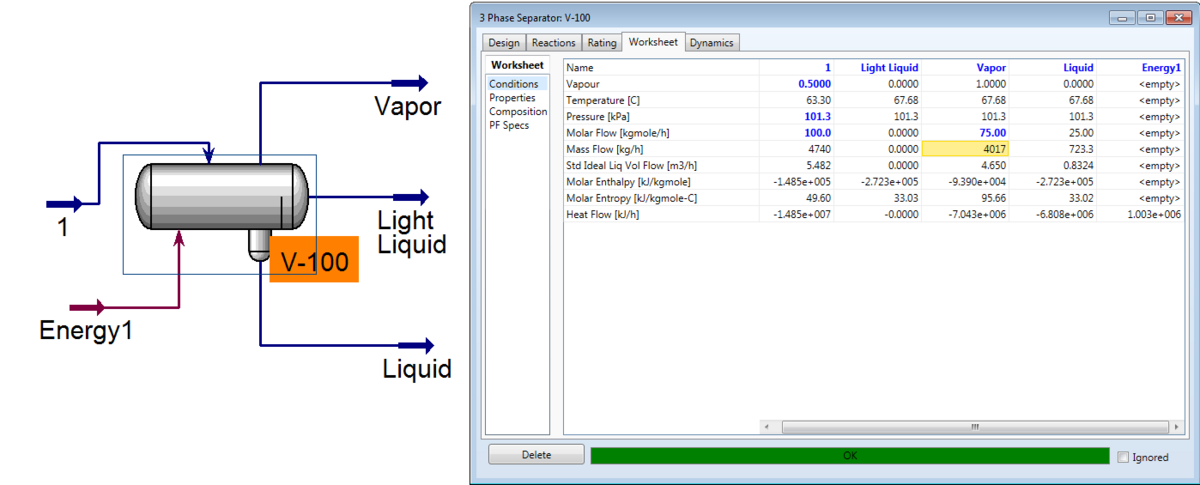The width and height of the screenshot is (1200, 485).
Task: Toggle the Ignored checkbox
Action: [x=1122, y=457]
